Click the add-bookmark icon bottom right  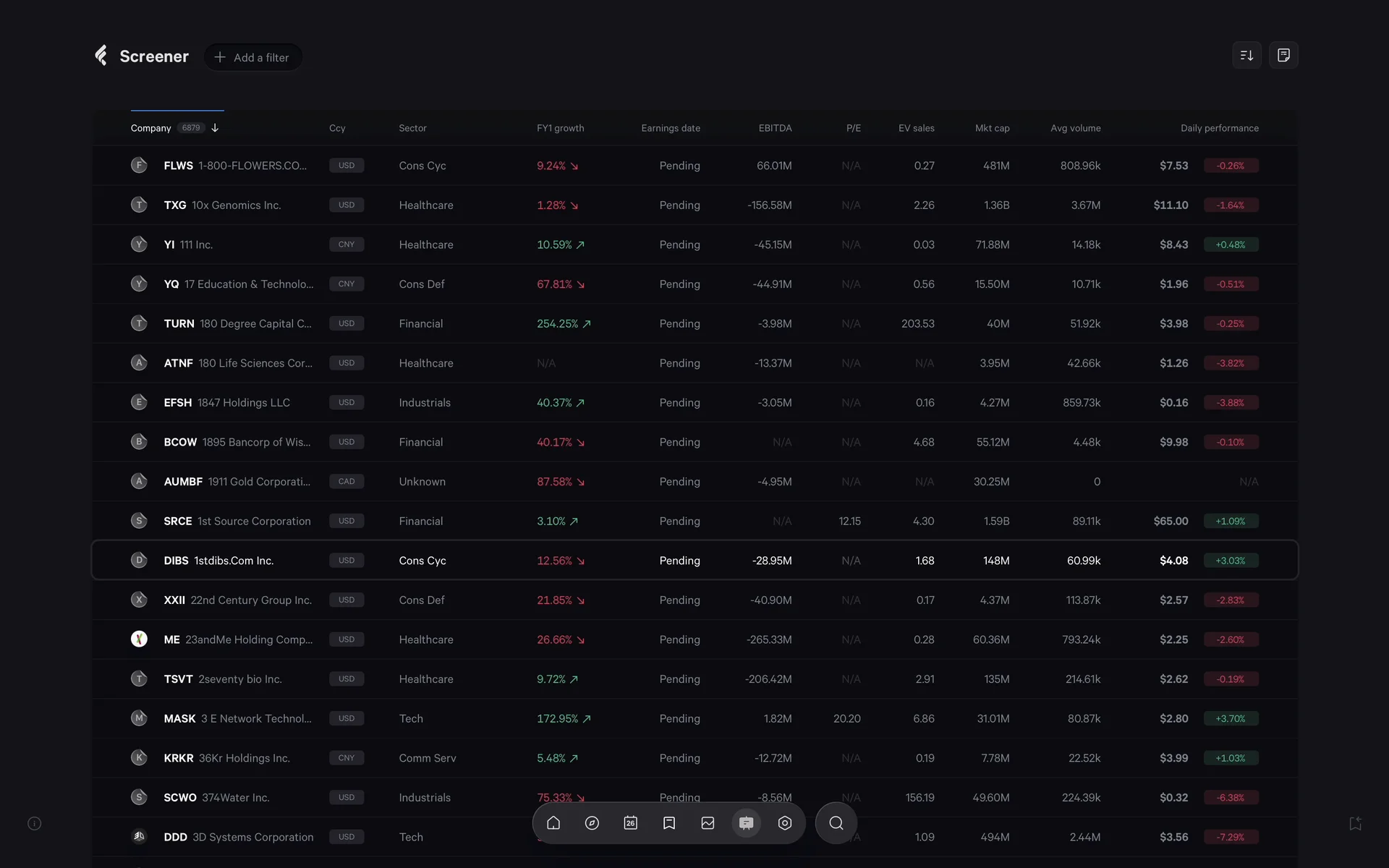[1355, 824]
